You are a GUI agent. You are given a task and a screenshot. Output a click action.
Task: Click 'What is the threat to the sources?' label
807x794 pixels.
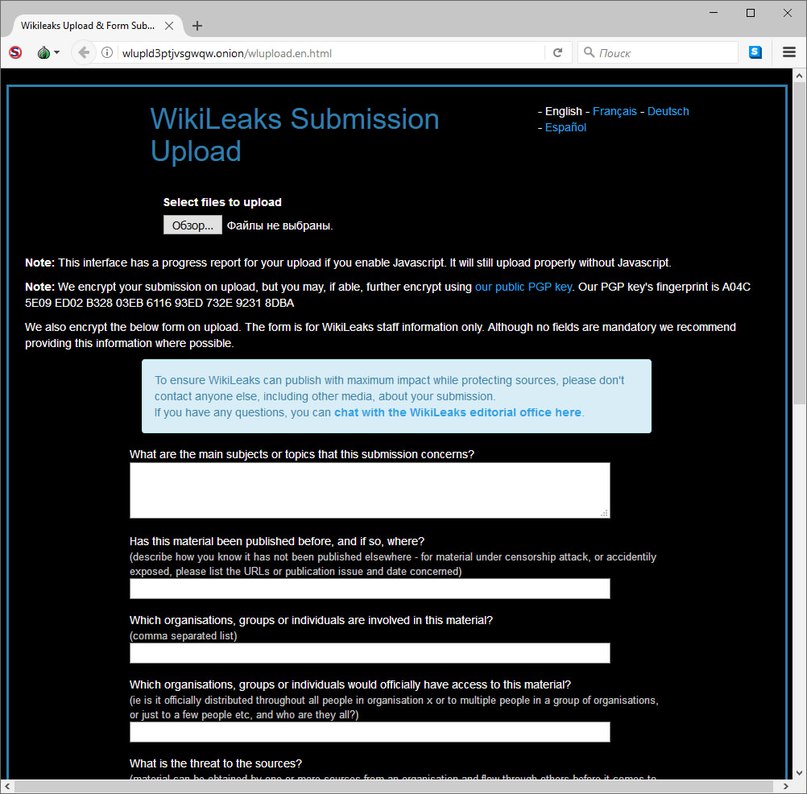pyautogui.click(x=216, y=763)
